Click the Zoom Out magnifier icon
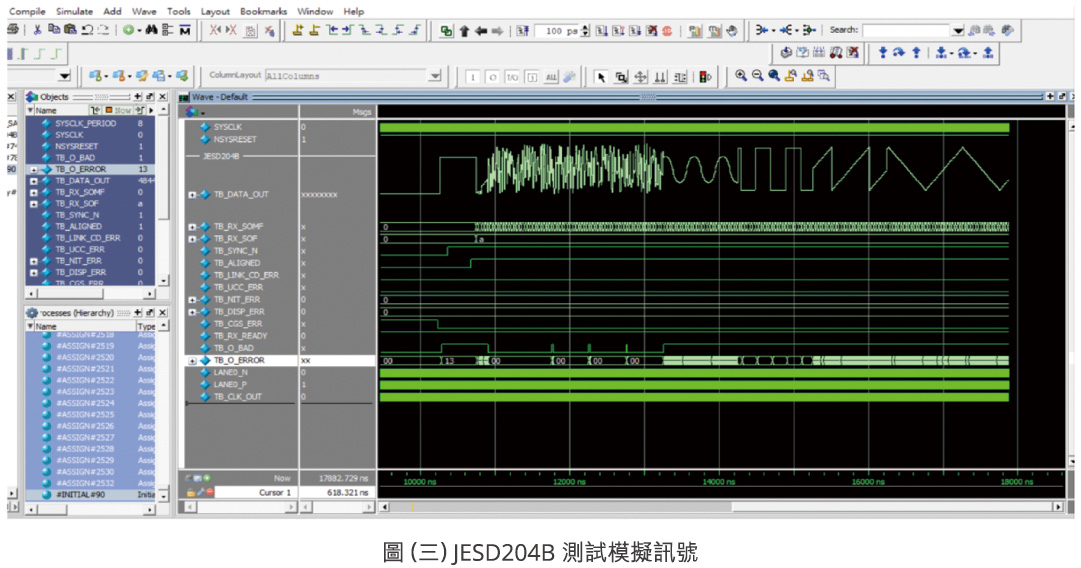1081x568 pixels. coord(757,76)
